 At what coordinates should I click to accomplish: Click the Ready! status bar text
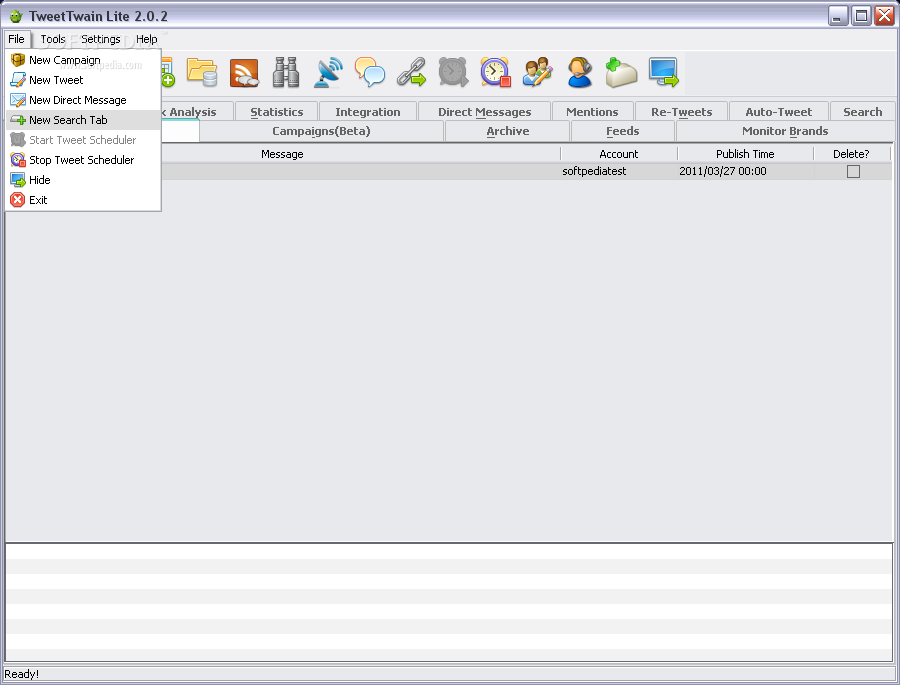click(x=22, y=674)
